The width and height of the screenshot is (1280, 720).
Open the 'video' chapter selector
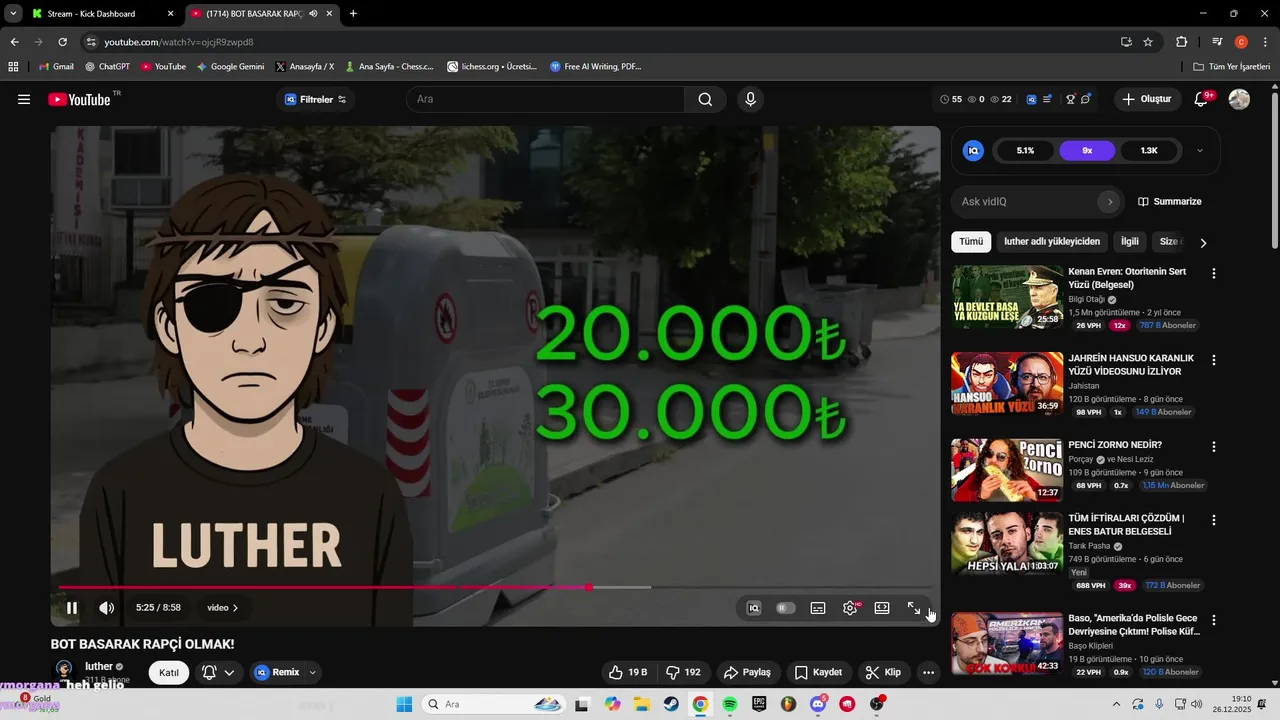(223, 608)
